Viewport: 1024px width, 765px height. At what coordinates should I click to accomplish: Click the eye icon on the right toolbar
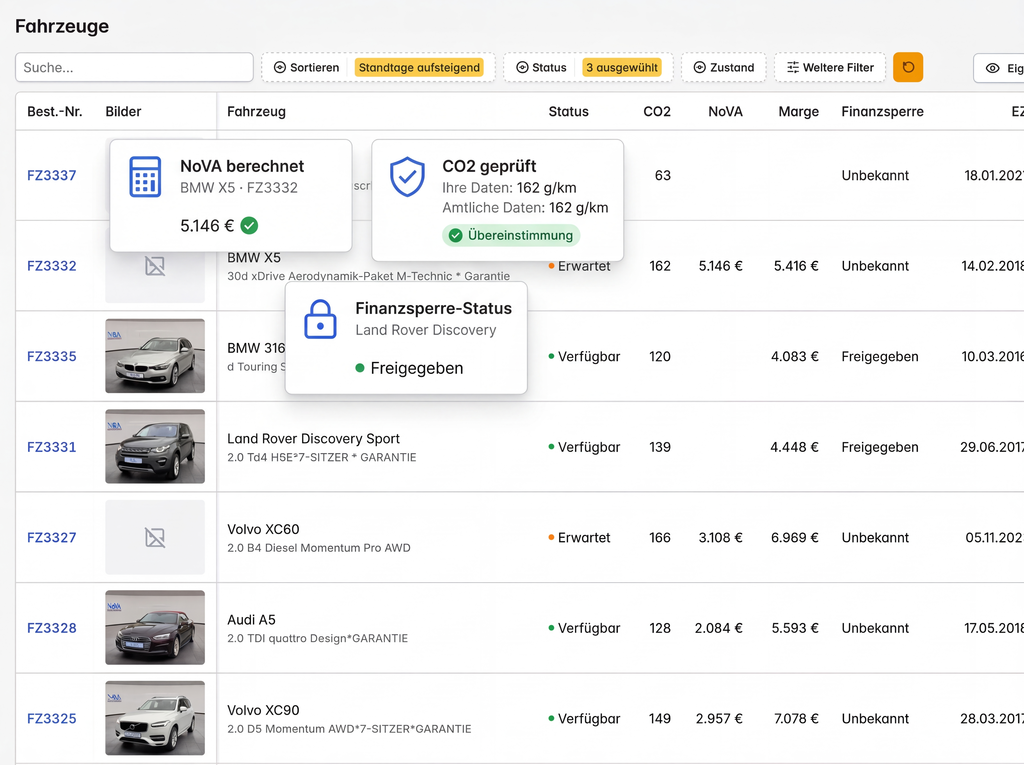tap(993, 68)
